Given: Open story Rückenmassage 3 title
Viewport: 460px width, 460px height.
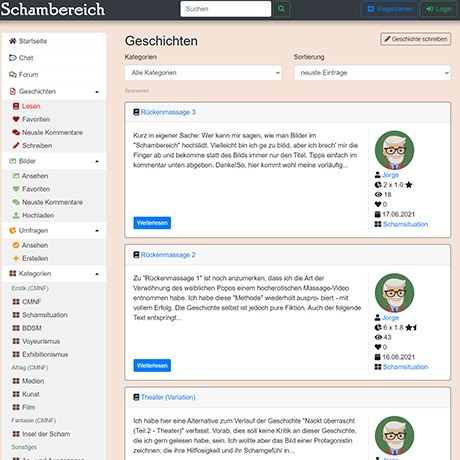Looking at the screenshot, I should pyautogui.click(x=168, y=112).
